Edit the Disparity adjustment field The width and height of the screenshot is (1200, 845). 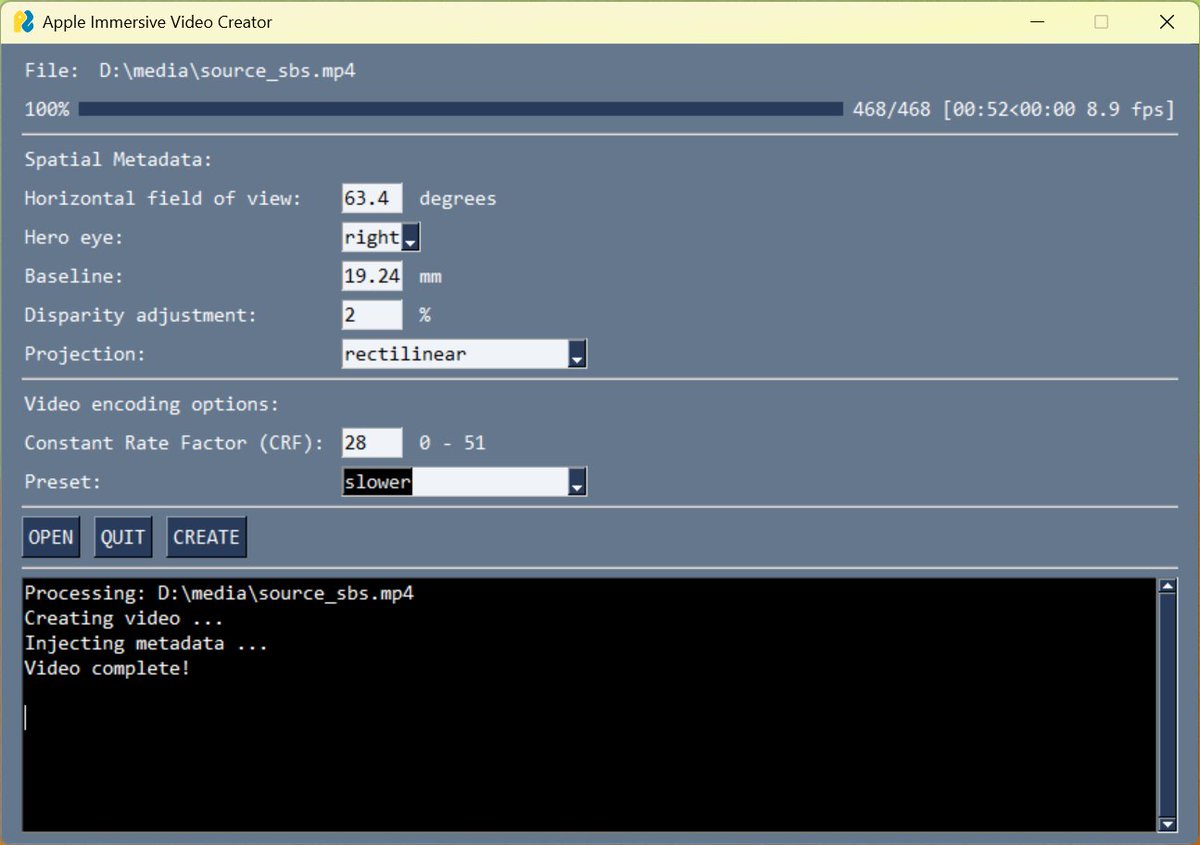(x=372, y=315)
